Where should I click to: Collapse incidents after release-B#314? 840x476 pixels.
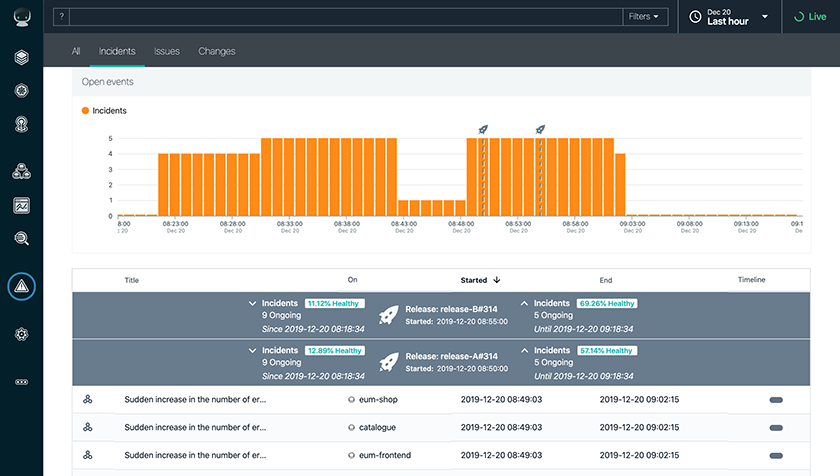(x=524, y=304)
